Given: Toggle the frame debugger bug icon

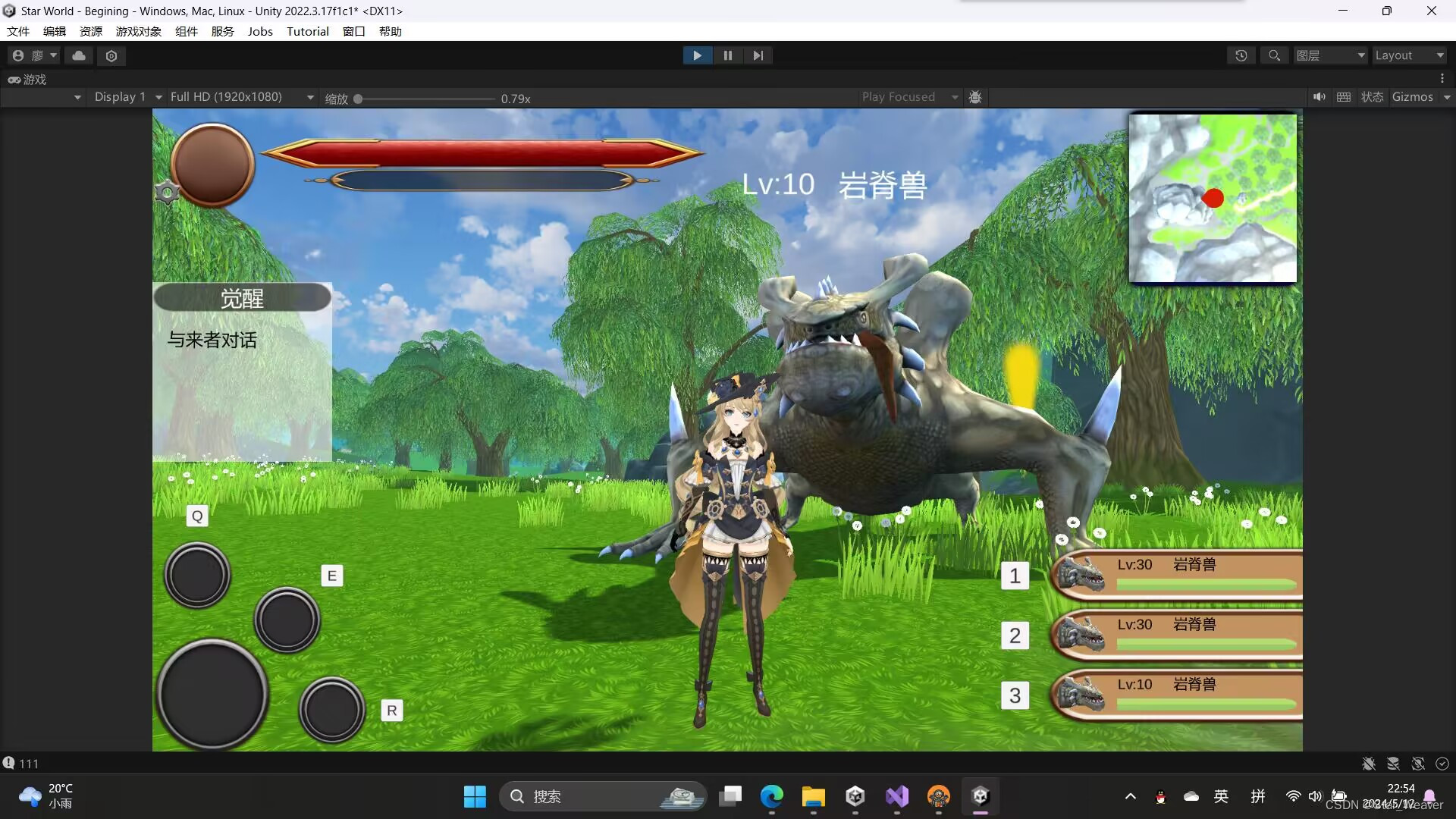Looking at the screenshot, I should (x=975, y=97).
